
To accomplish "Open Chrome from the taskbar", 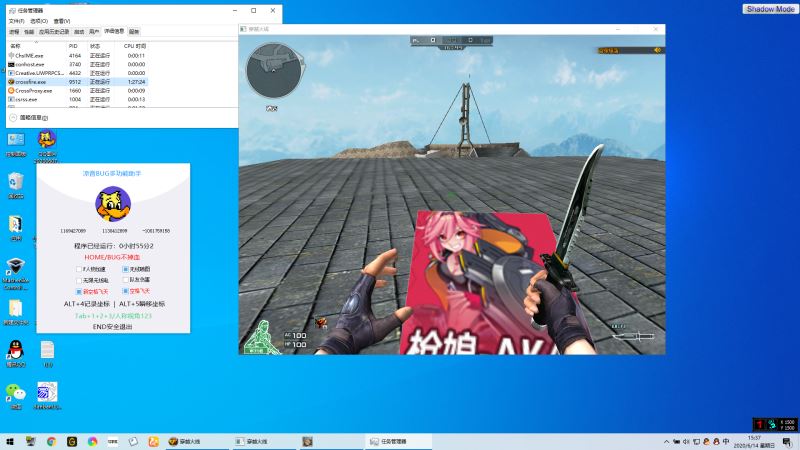I will coord(51,441).
